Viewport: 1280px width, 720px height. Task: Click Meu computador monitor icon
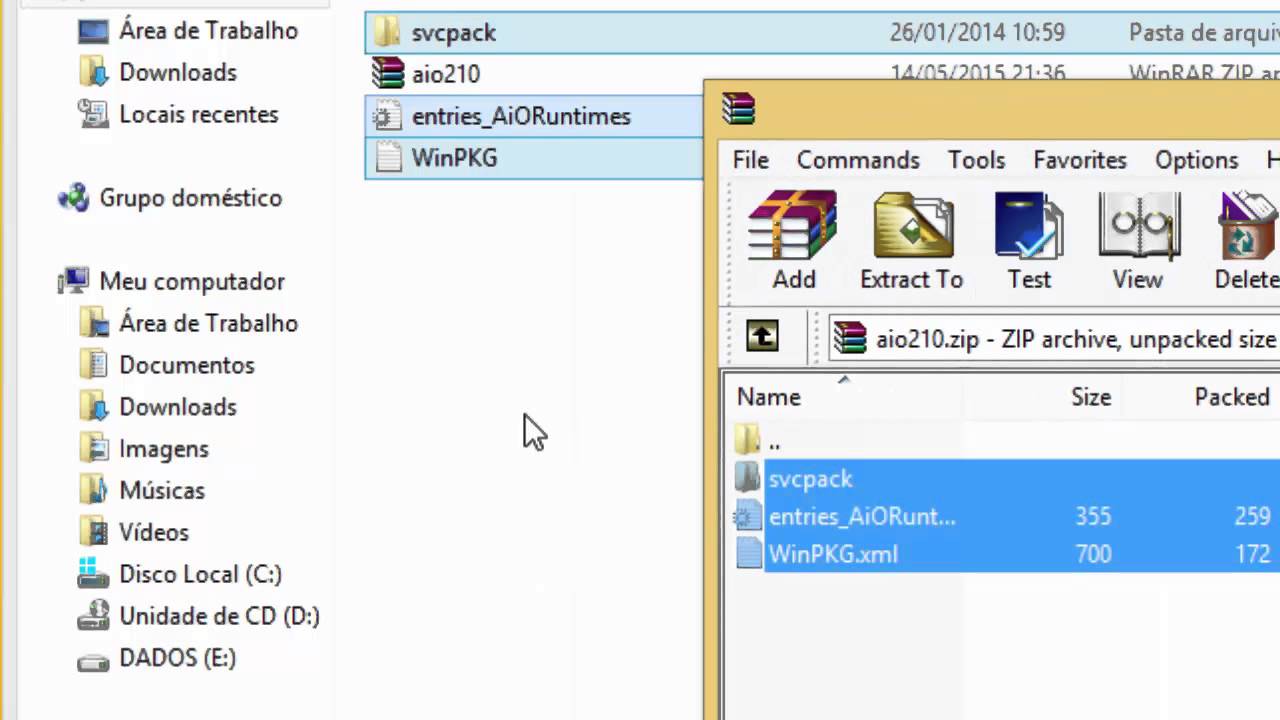pos(73,282)
